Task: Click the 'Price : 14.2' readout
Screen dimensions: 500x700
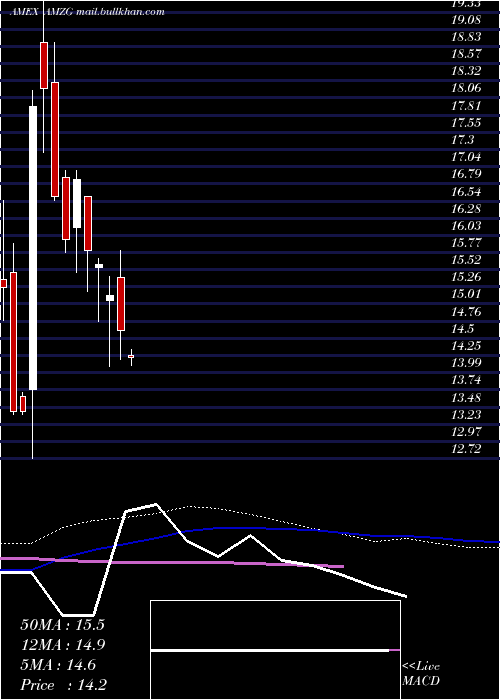Action: tap(63, 685)
